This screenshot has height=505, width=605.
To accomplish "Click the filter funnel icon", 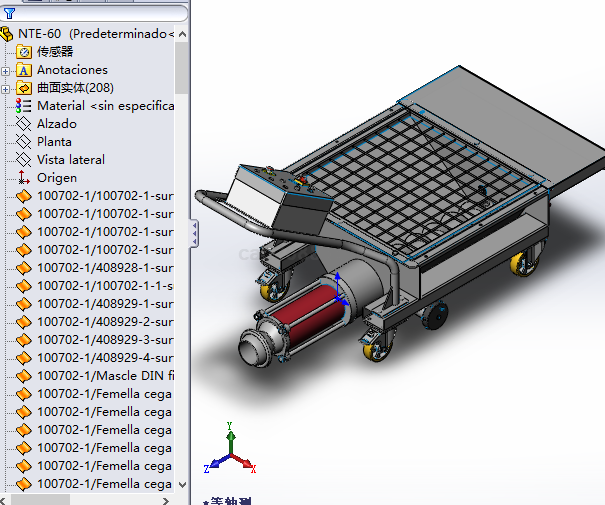I will tap(9, 14).
